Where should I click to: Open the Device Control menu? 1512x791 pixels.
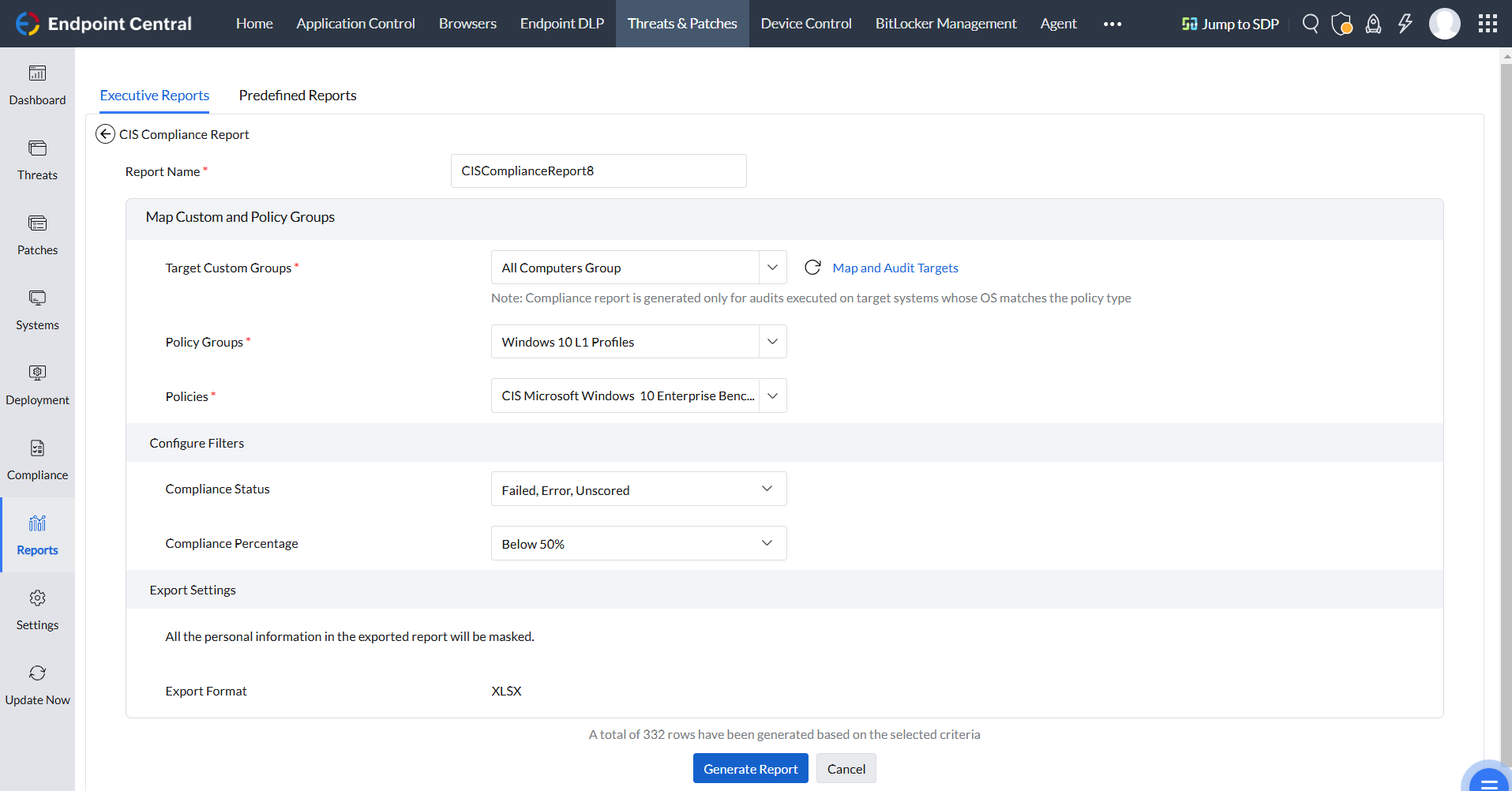pos(805,24)
